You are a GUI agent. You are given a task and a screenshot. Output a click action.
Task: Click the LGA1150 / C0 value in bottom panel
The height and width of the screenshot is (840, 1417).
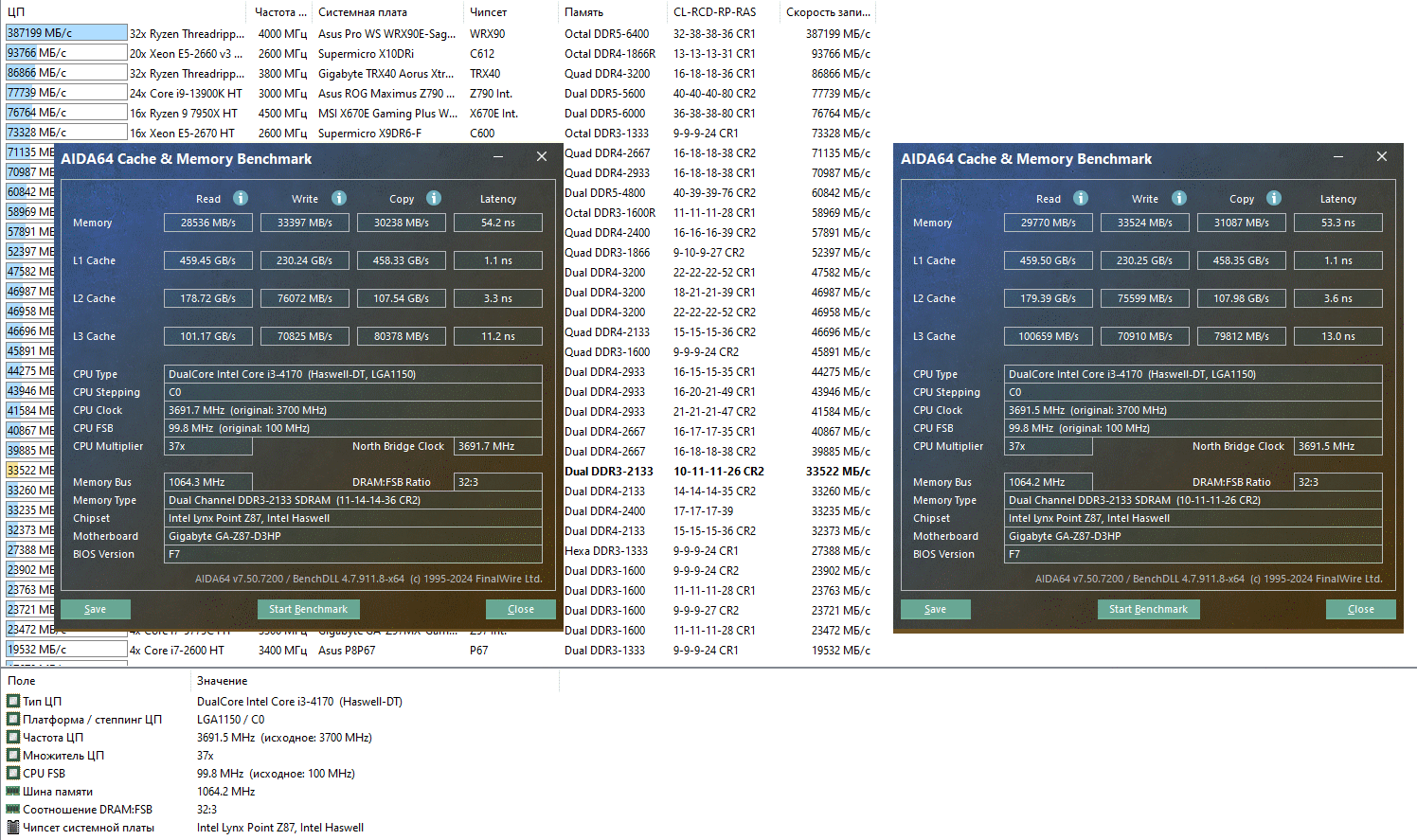(231, 719)
